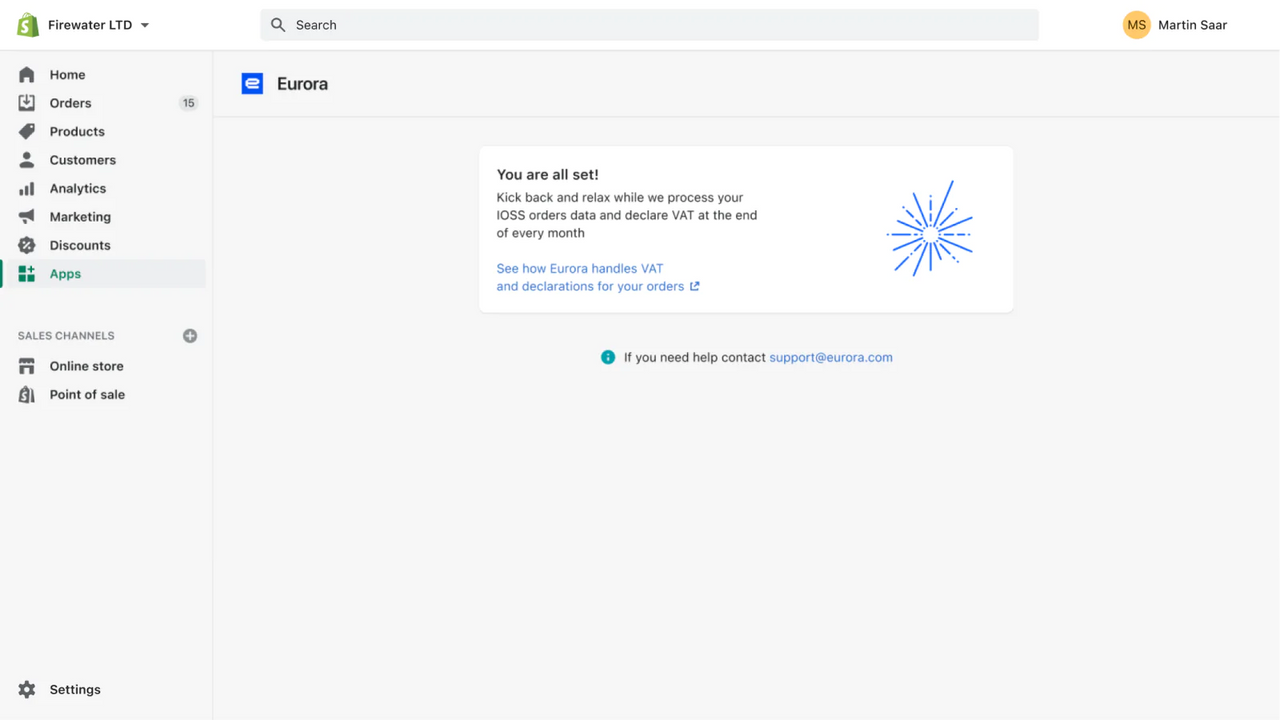Click inside the Search field
Screen dimensions: 1280x720
[x=648, y=24]
